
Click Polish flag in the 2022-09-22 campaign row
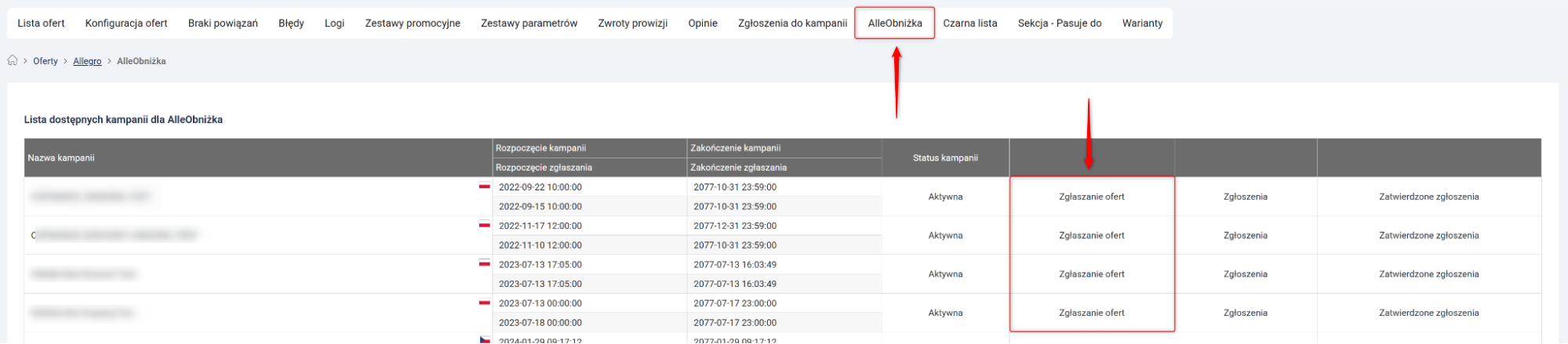(485, 186)
